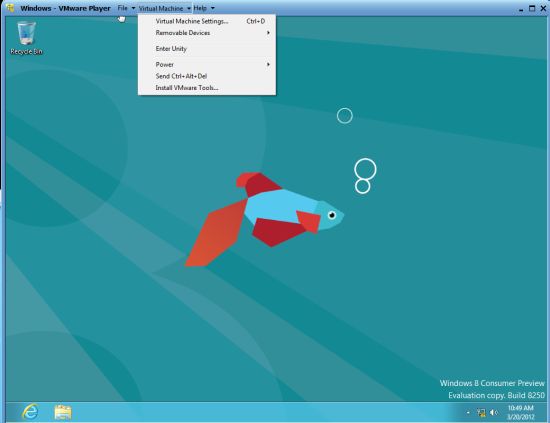Open the Help menu
Viewport: 550px width, 423px height.
200,8
